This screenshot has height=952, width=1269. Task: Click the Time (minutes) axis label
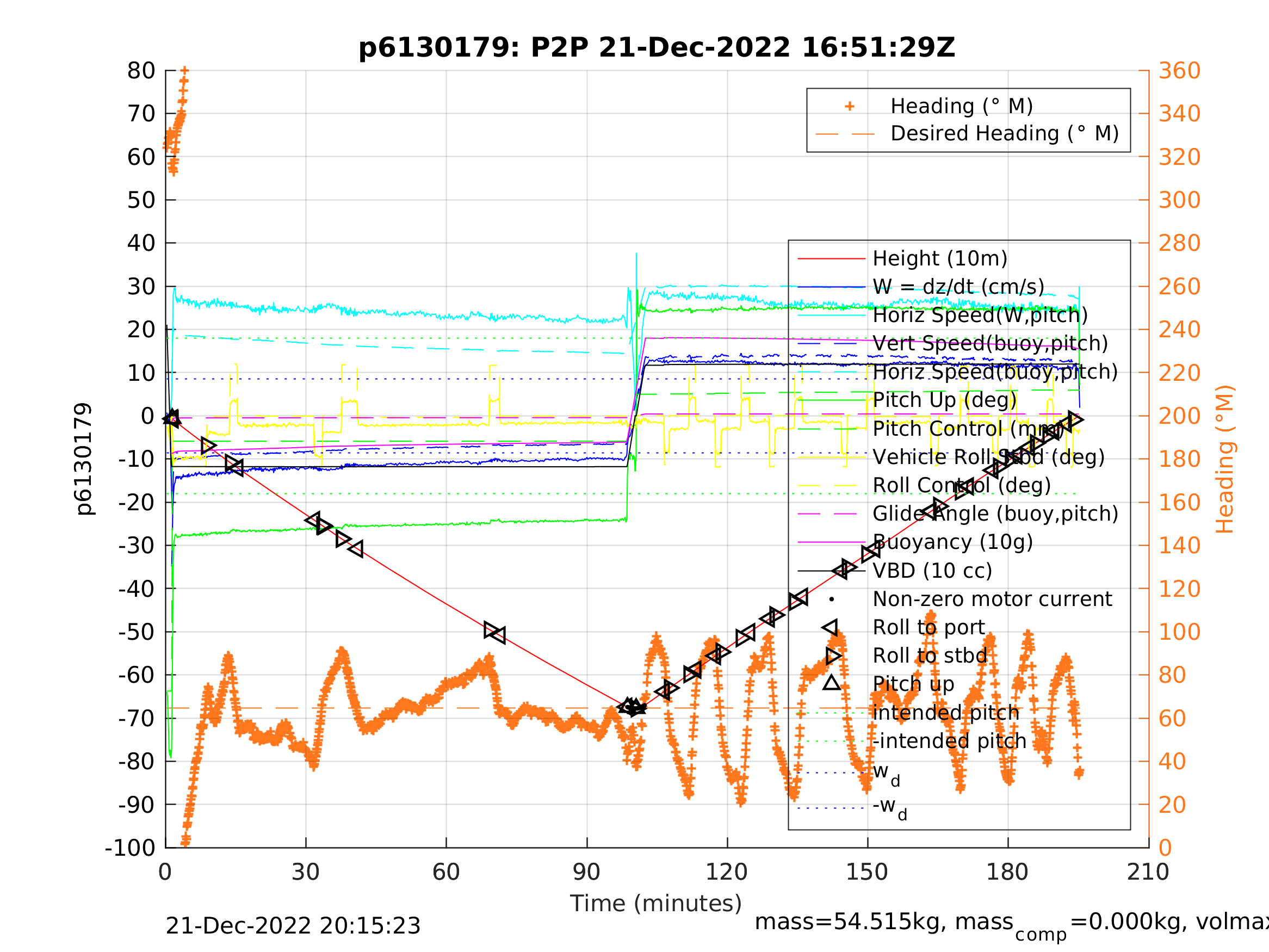656,904
